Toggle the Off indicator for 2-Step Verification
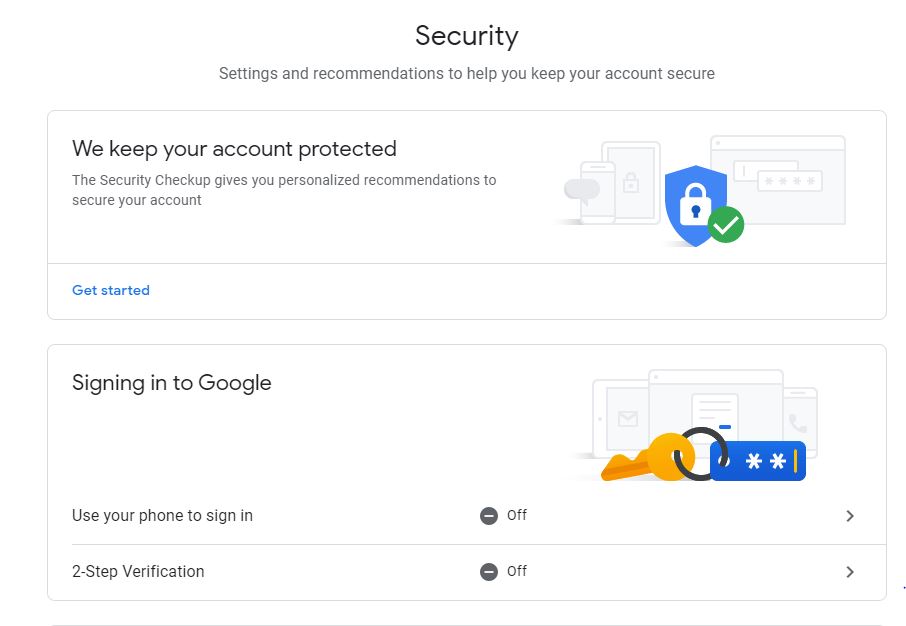This screenshot has width=906, height=626. pos(488,571)
